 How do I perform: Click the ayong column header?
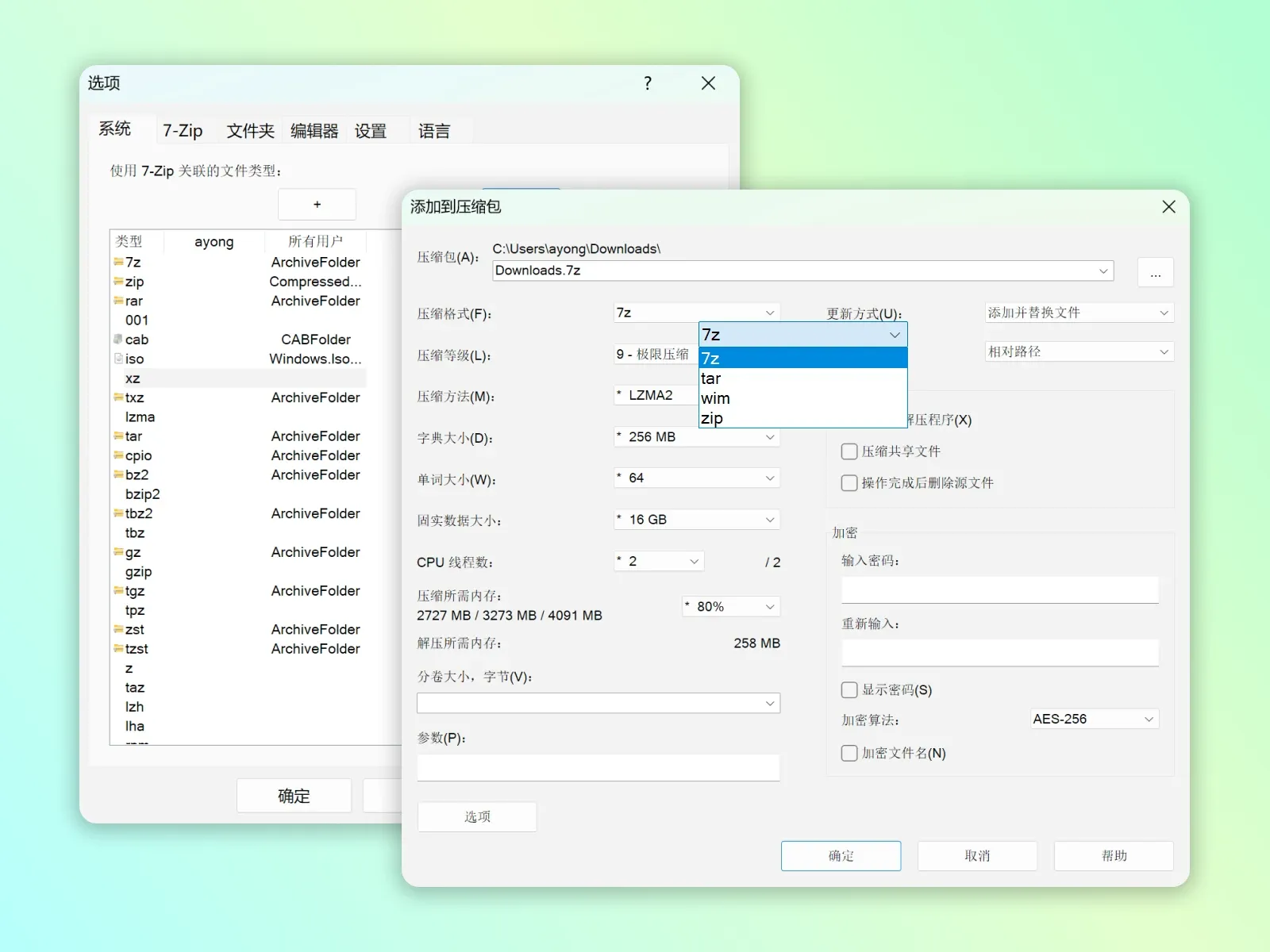coord(214,241)
